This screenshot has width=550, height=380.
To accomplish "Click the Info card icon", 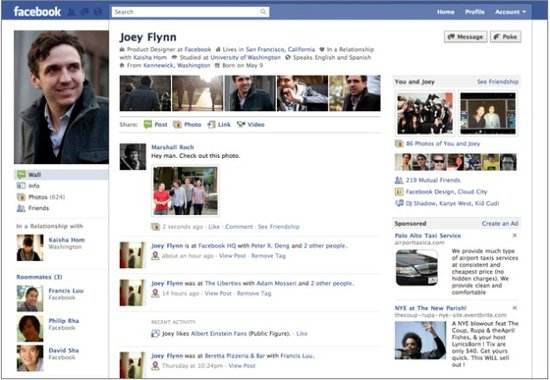I will click(x=21, y=186).
